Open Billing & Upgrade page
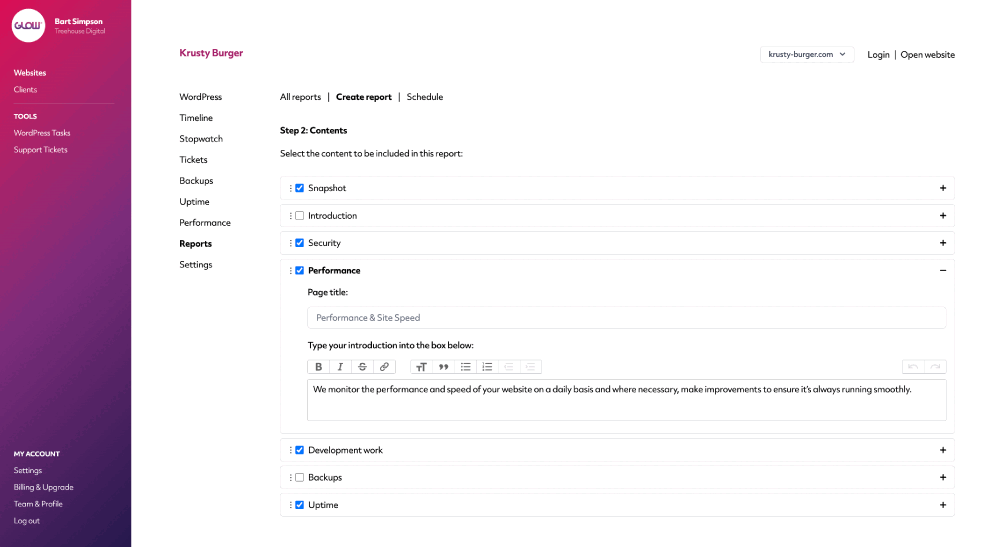 click(43, 487)
